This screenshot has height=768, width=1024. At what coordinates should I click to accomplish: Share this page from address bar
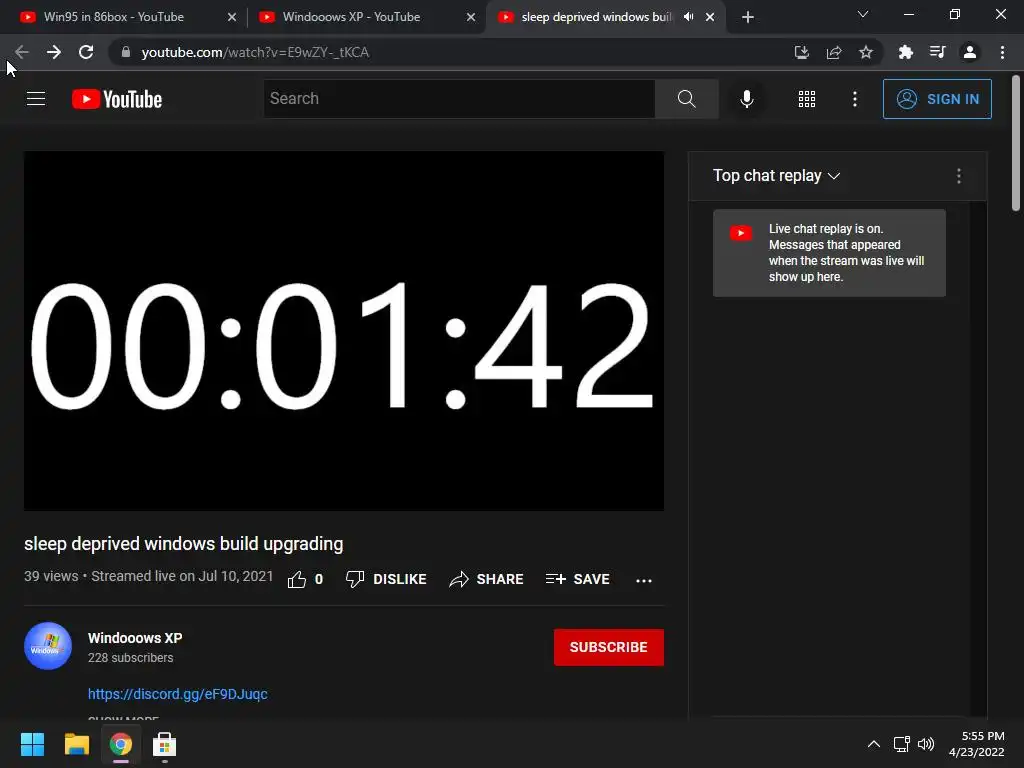point(834,52)
